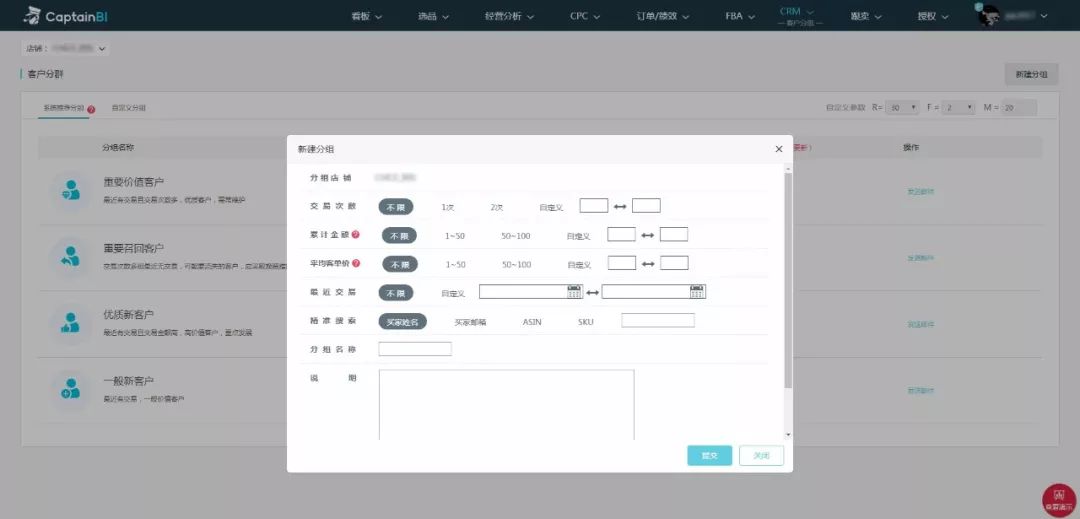Select 不限 for 最近交易

[395, 293]
